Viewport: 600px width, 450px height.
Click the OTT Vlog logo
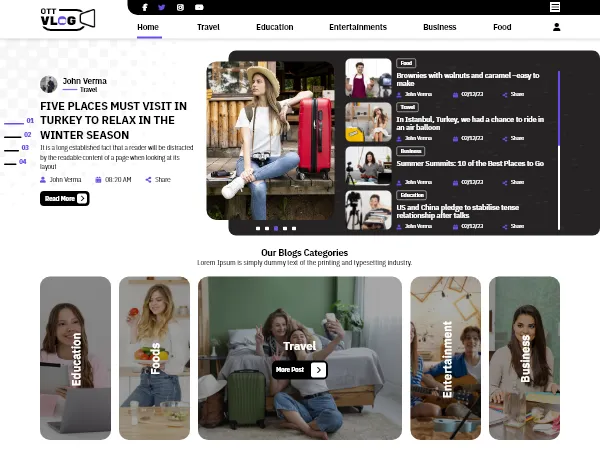pos(68,19)
